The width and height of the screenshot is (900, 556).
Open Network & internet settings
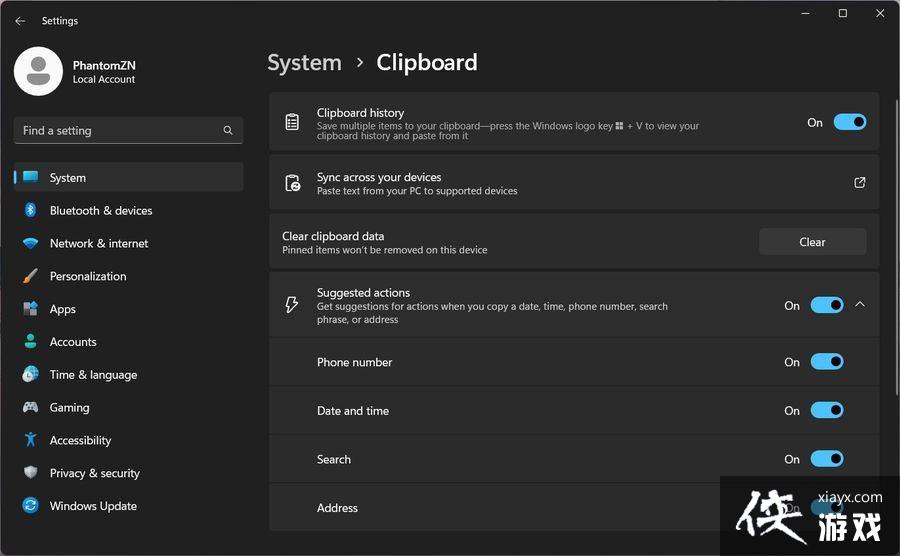pos(129,243)
